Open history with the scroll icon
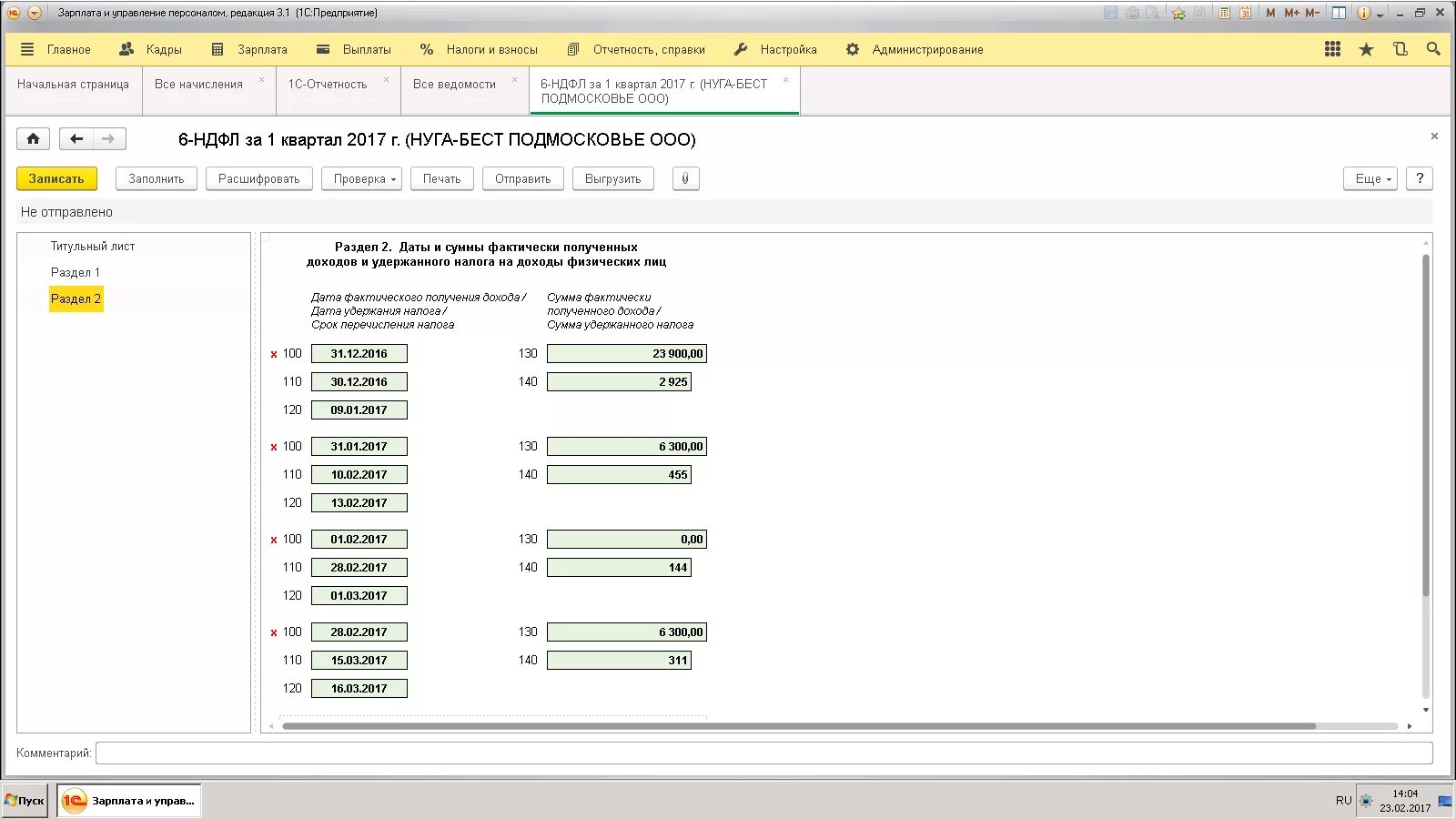 click(1400, 49)
